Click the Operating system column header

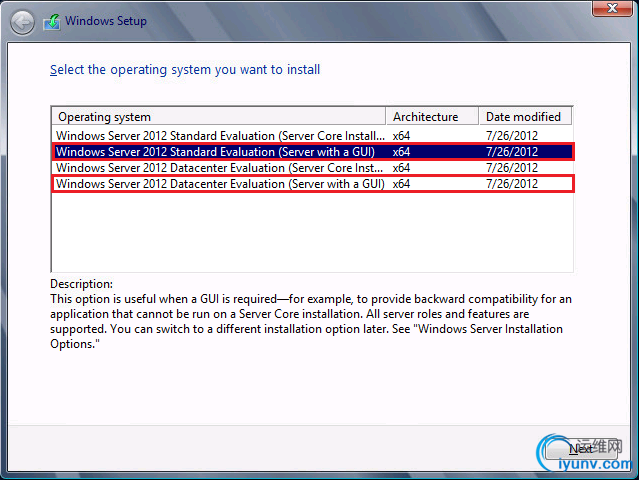pos(218,117)
